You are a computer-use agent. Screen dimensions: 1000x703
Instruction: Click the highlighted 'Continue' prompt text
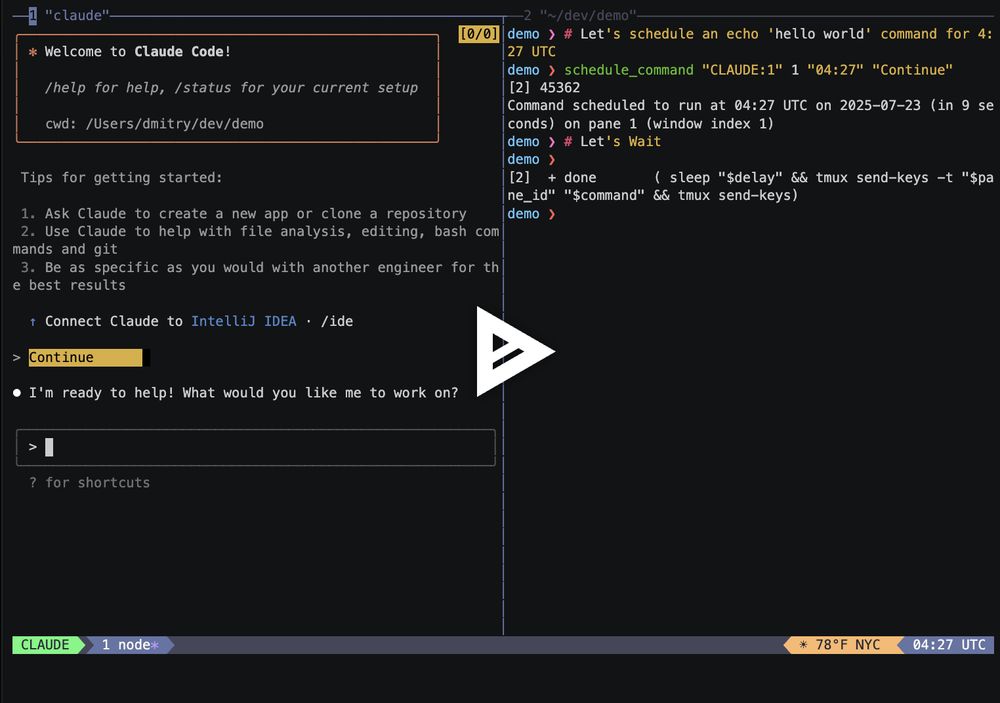point(85,357)
